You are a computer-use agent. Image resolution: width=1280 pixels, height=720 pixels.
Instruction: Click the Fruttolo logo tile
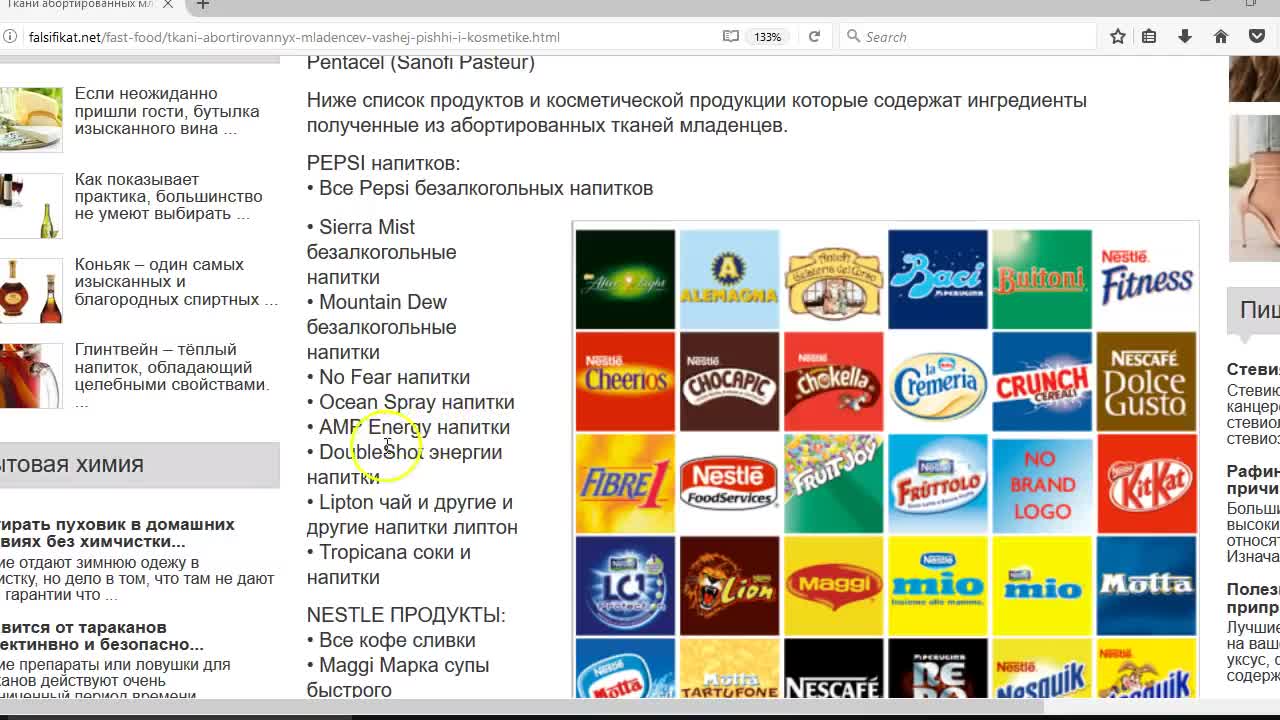(938, 484)
